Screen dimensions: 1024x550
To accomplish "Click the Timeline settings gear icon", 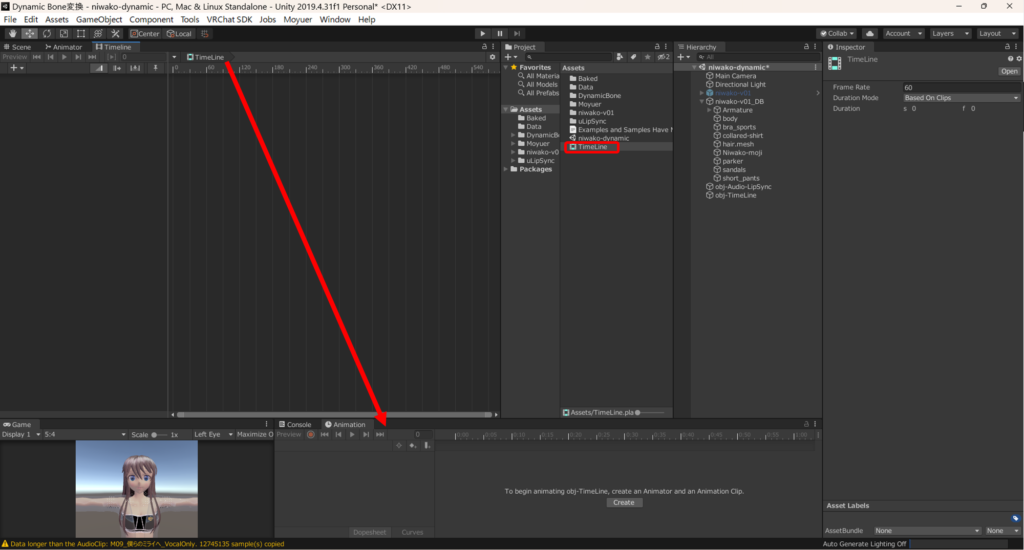I will [492, 57].
